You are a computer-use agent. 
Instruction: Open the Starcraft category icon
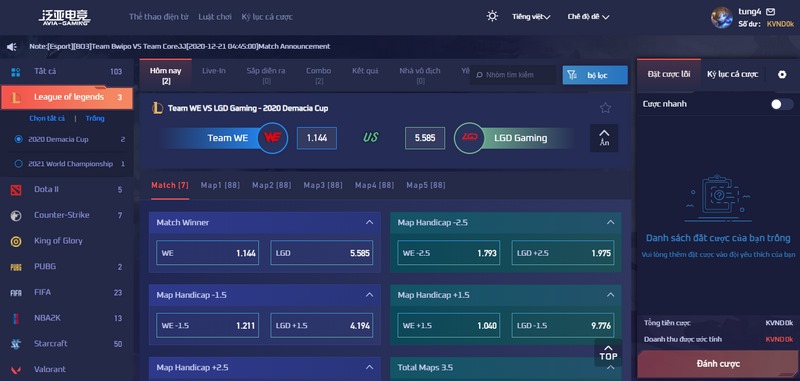pos(16,344)
